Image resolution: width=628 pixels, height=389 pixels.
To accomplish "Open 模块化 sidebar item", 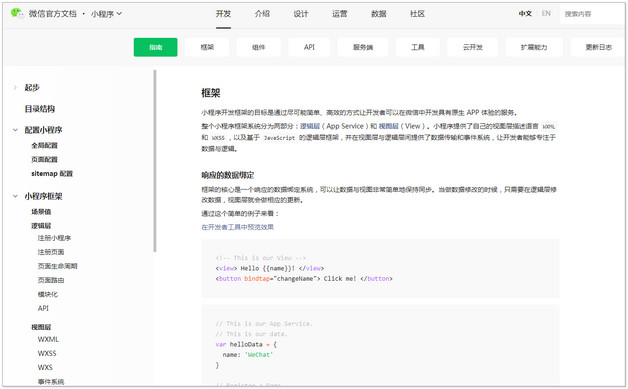I will [x=48, y=294].
